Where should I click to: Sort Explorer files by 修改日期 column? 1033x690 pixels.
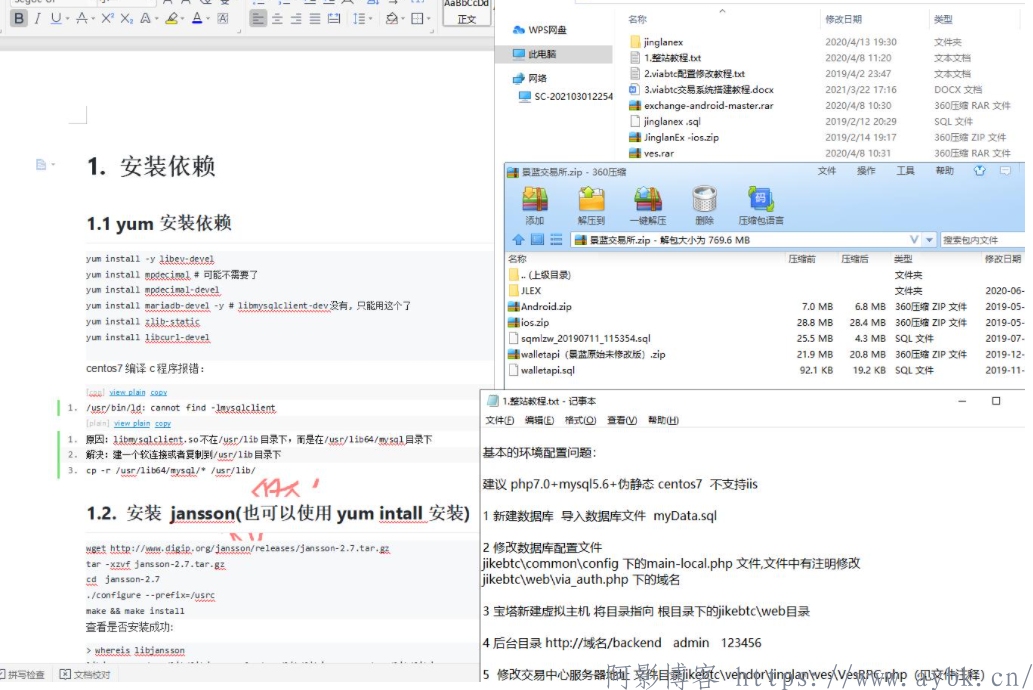(x=843, y=19)
